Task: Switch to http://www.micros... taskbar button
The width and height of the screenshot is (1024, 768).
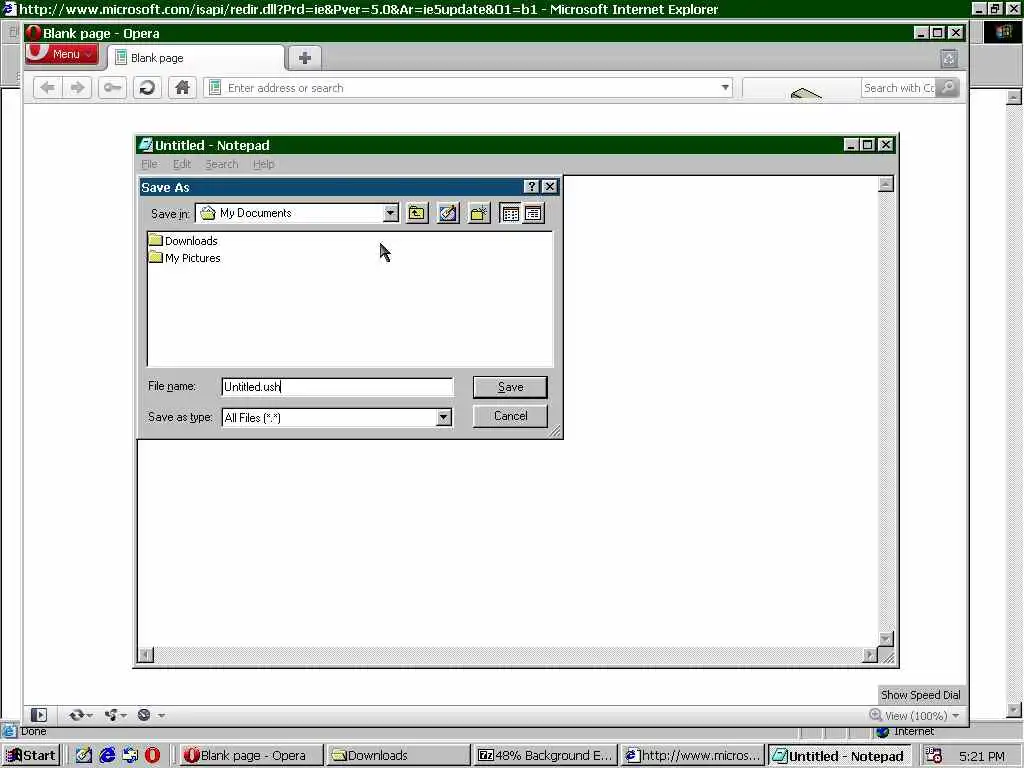Action: tap(692, 756)
